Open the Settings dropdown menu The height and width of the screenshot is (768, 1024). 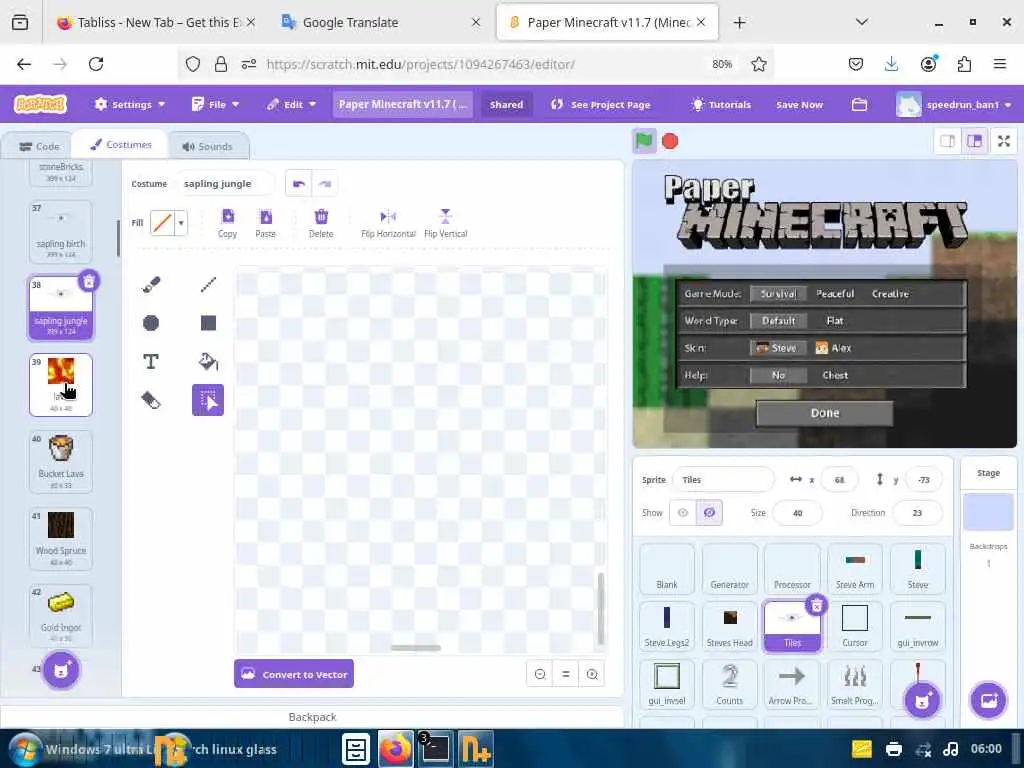(x=129, y=104)
